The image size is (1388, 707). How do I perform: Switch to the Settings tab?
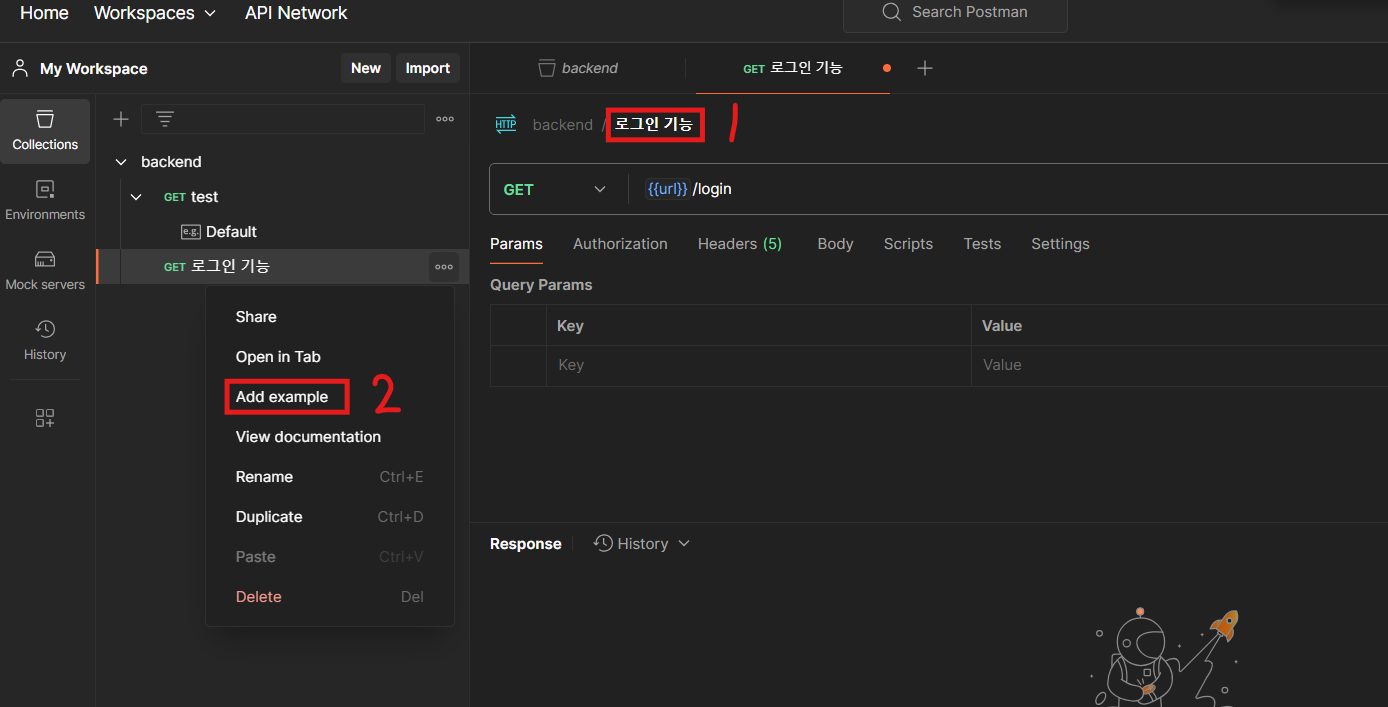(1060, 244)
